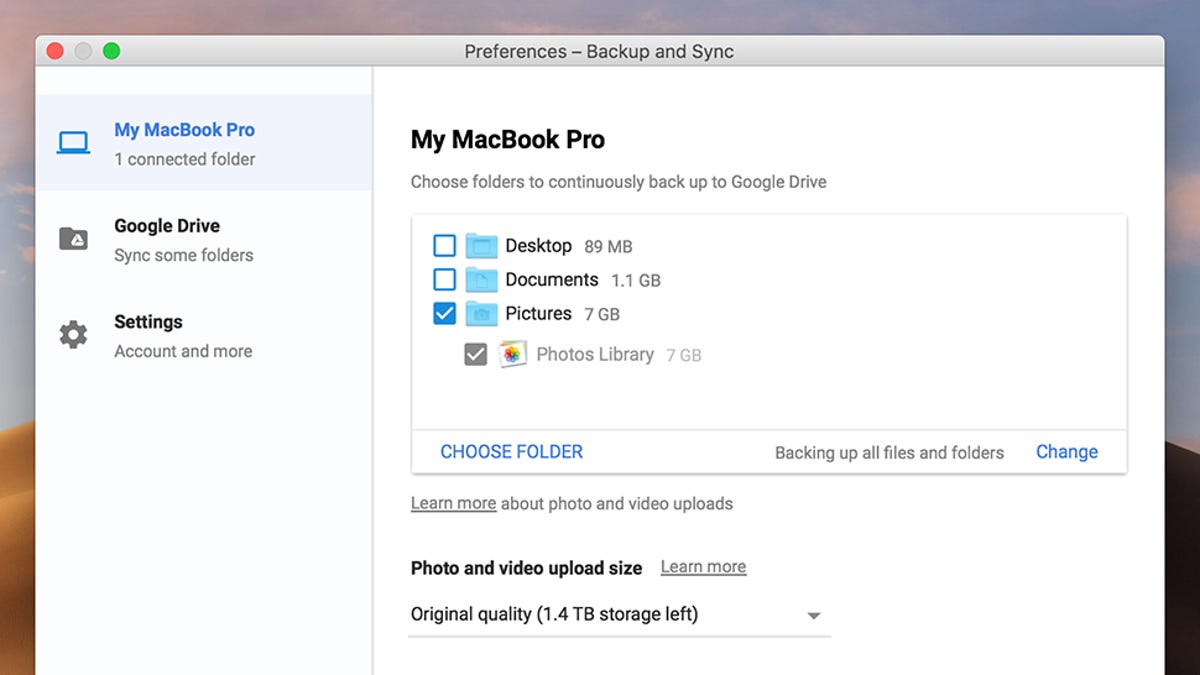Click the Pictures folder name
The height and width of the screenshot is (675, 1200).
pyautogui.click(x=538, y=313)
